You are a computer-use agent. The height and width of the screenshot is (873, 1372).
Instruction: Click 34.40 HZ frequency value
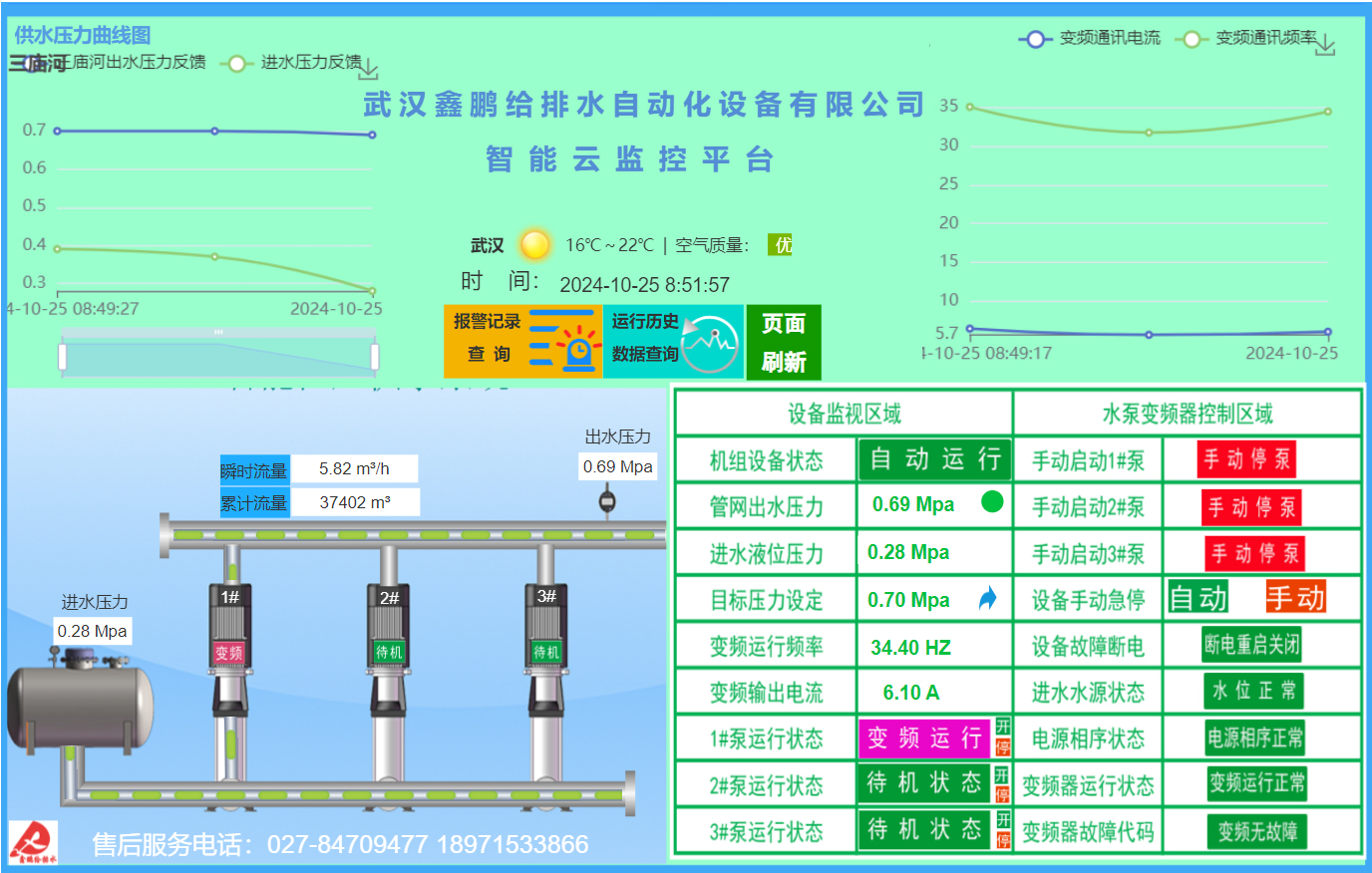coord(910,648)
